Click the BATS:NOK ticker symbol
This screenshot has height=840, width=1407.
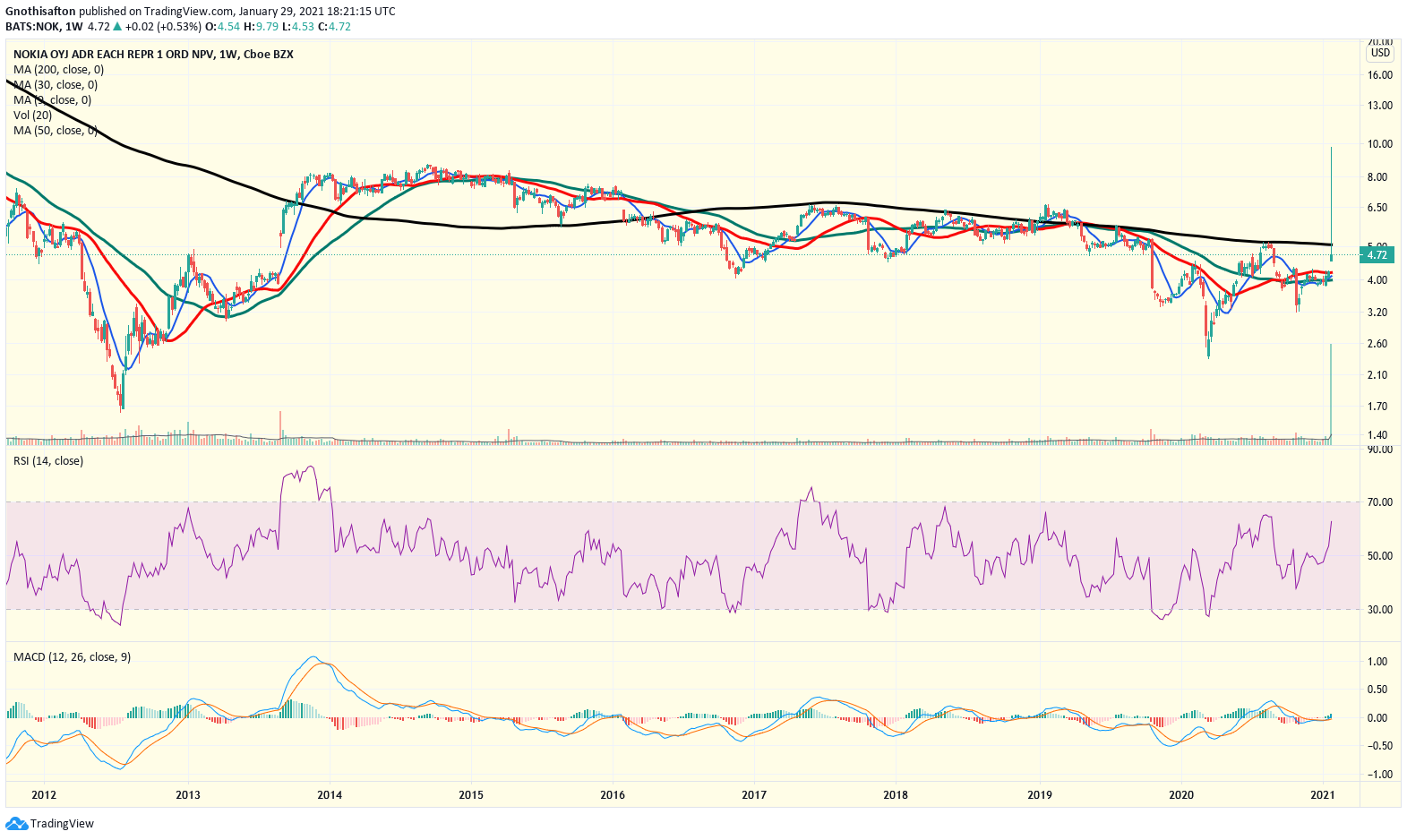(x=32, y=27)
